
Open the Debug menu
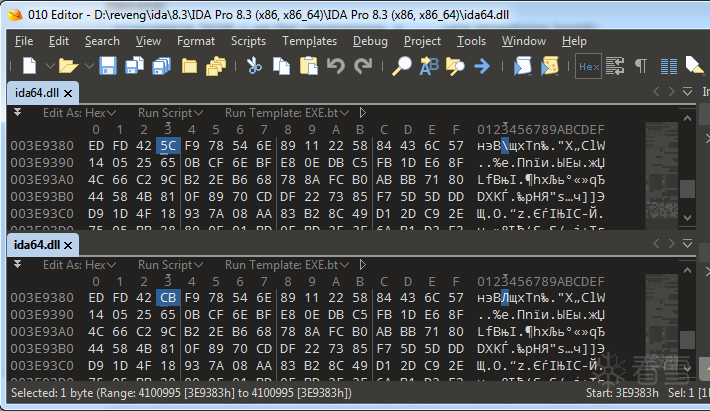pos(370,41)
